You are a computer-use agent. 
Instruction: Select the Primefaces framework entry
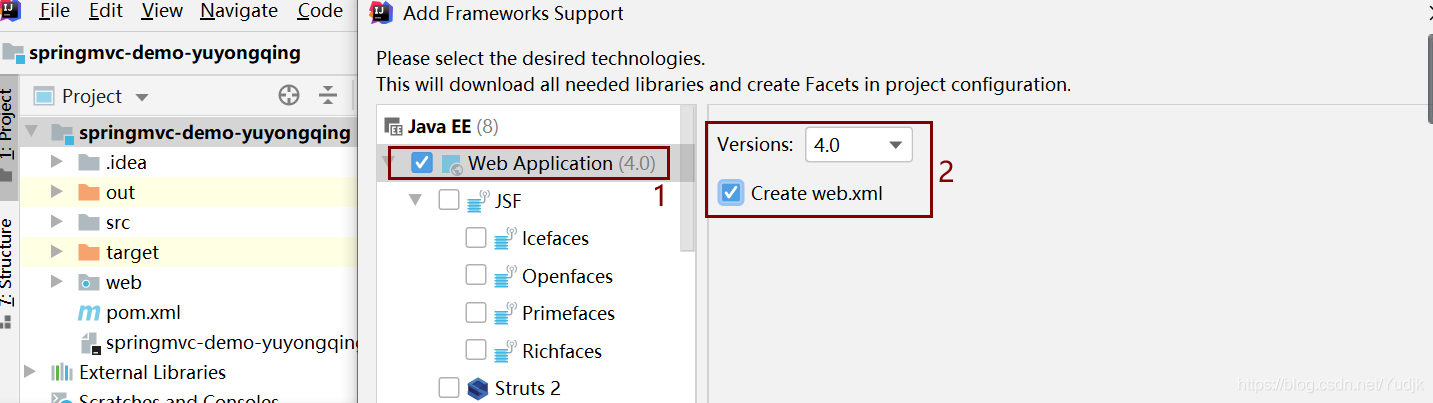pyautogui.click(x=568, y=314)
